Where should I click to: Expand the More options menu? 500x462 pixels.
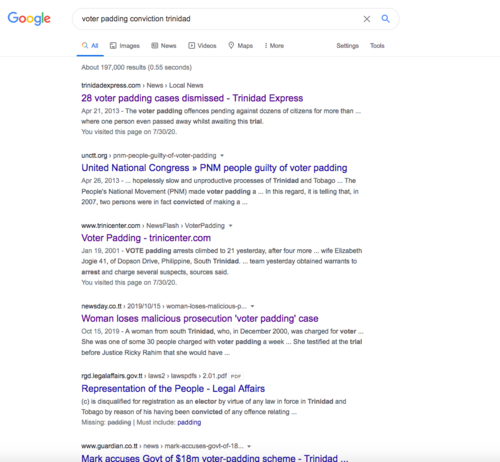point(274,46)
